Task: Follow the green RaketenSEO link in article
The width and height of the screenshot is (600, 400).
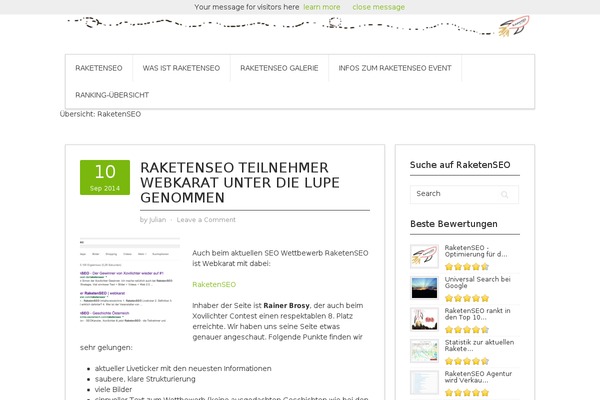Action: pos(214,284)
